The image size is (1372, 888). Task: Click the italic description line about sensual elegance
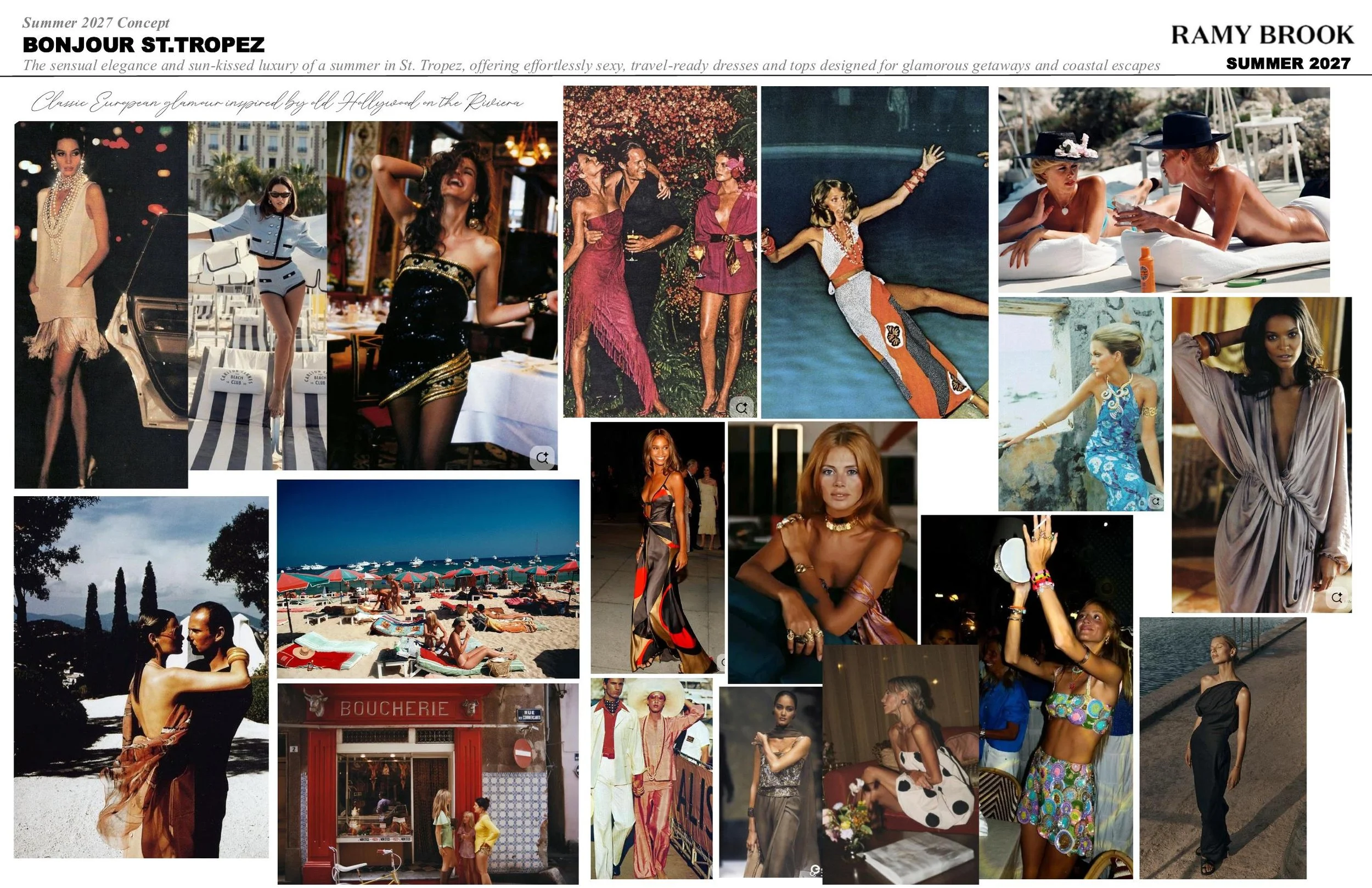click(592, 65)
